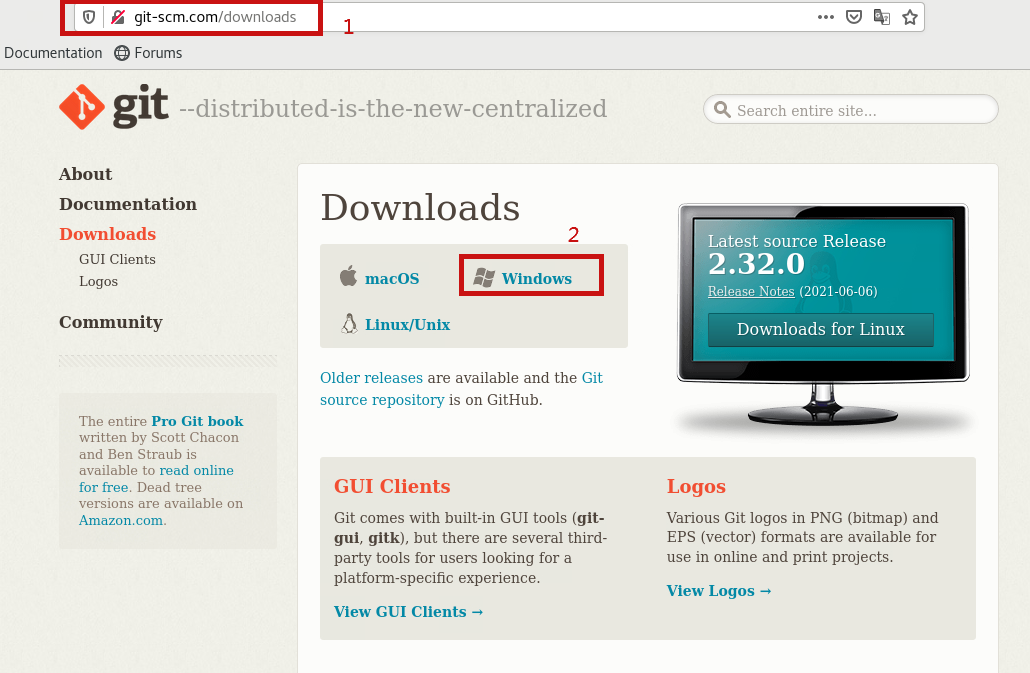Click the Linux penguin icon
Screen dimensions: 1030x673
click(349, 324)
